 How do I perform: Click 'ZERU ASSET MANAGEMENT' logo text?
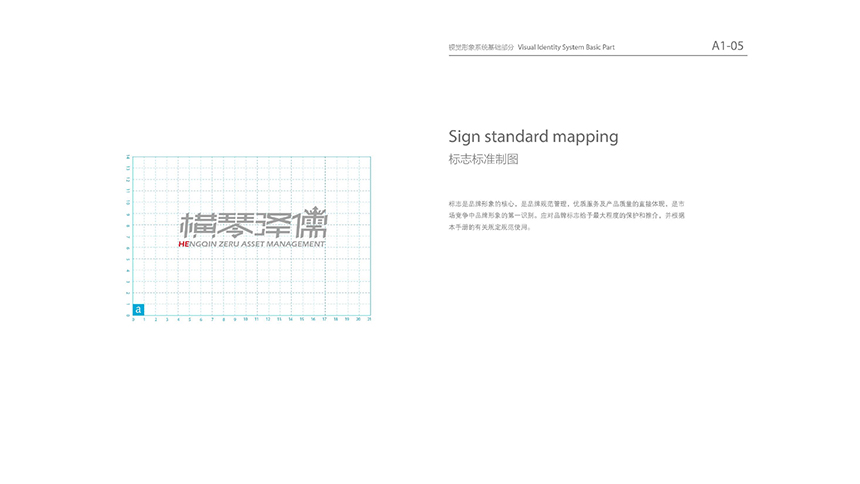(x=271, y=244)
